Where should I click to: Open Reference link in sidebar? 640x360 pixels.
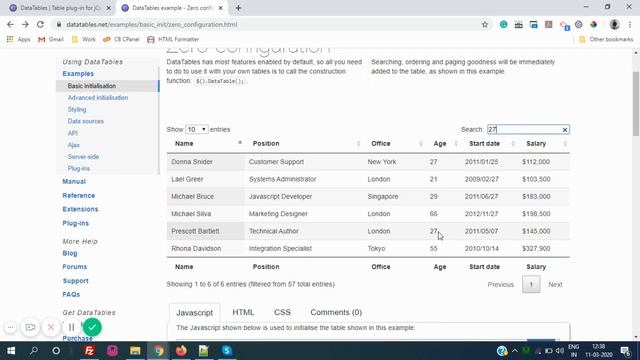tap(78, 196)
